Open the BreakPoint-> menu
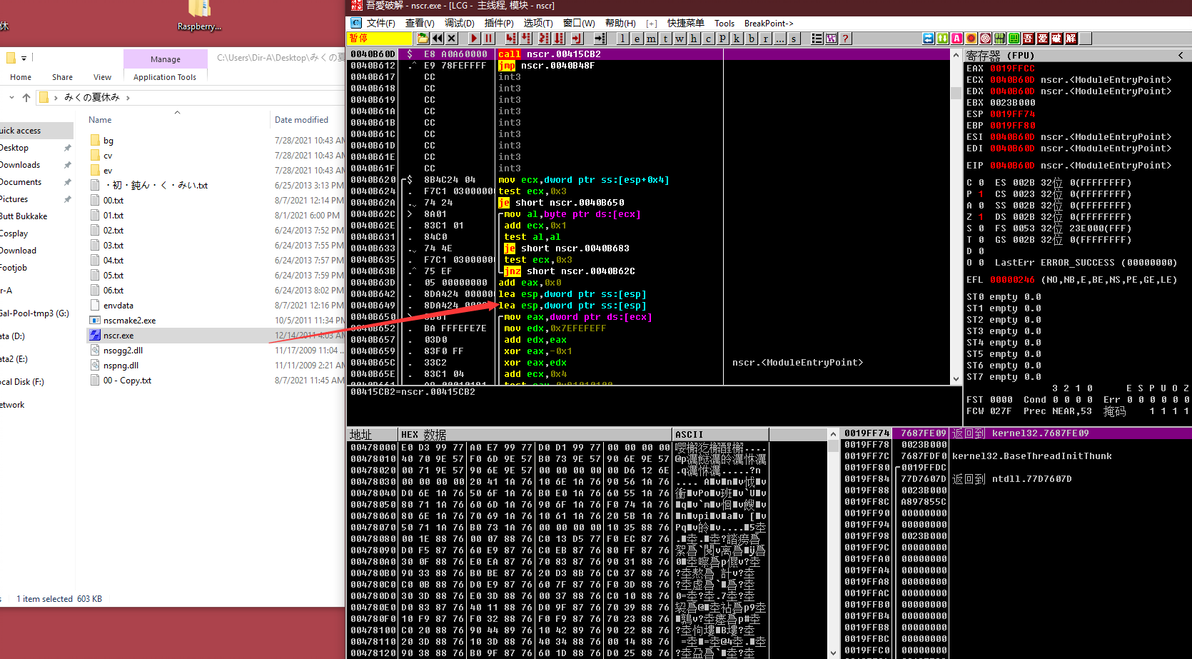This screenshot has width=1192, height=659. click(769, 23)
